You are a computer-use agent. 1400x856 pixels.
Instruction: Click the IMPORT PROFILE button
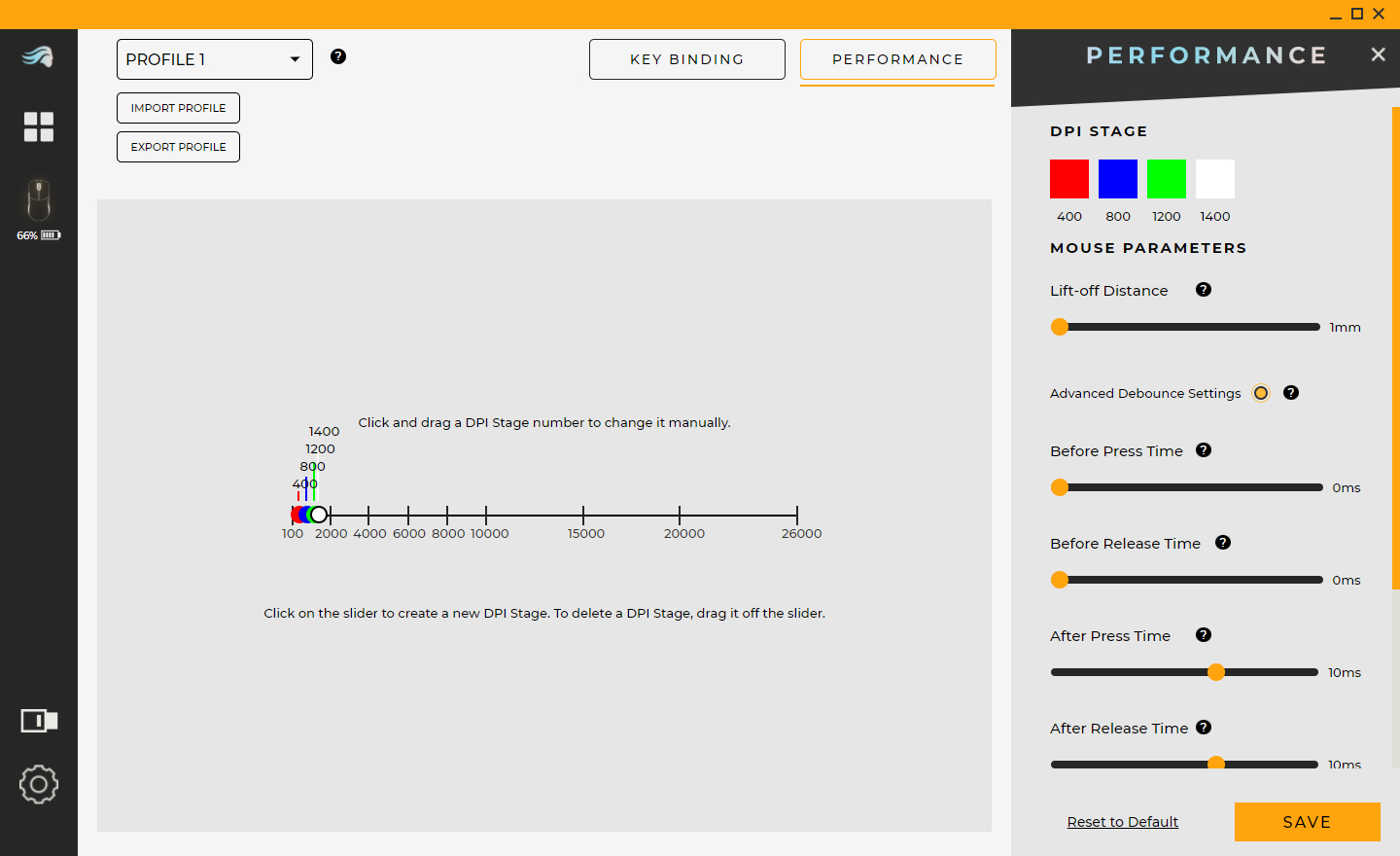[x=178, y=108]
